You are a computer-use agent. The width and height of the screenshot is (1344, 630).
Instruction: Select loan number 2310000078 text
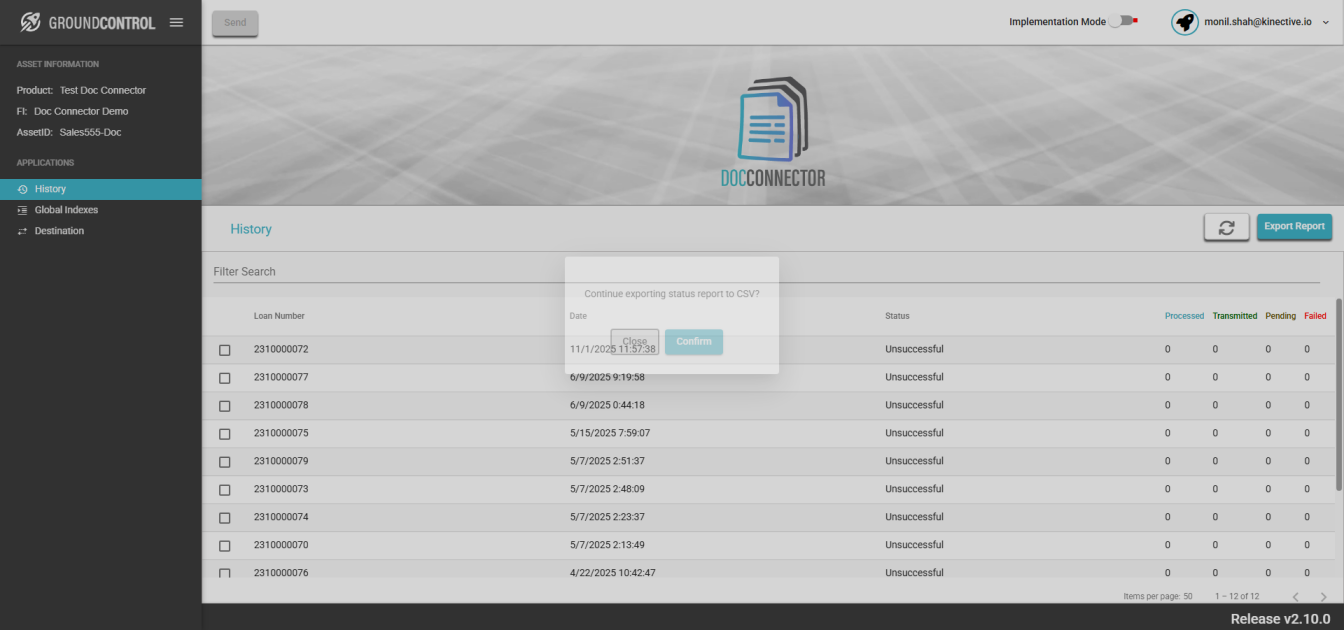[281, 406]
